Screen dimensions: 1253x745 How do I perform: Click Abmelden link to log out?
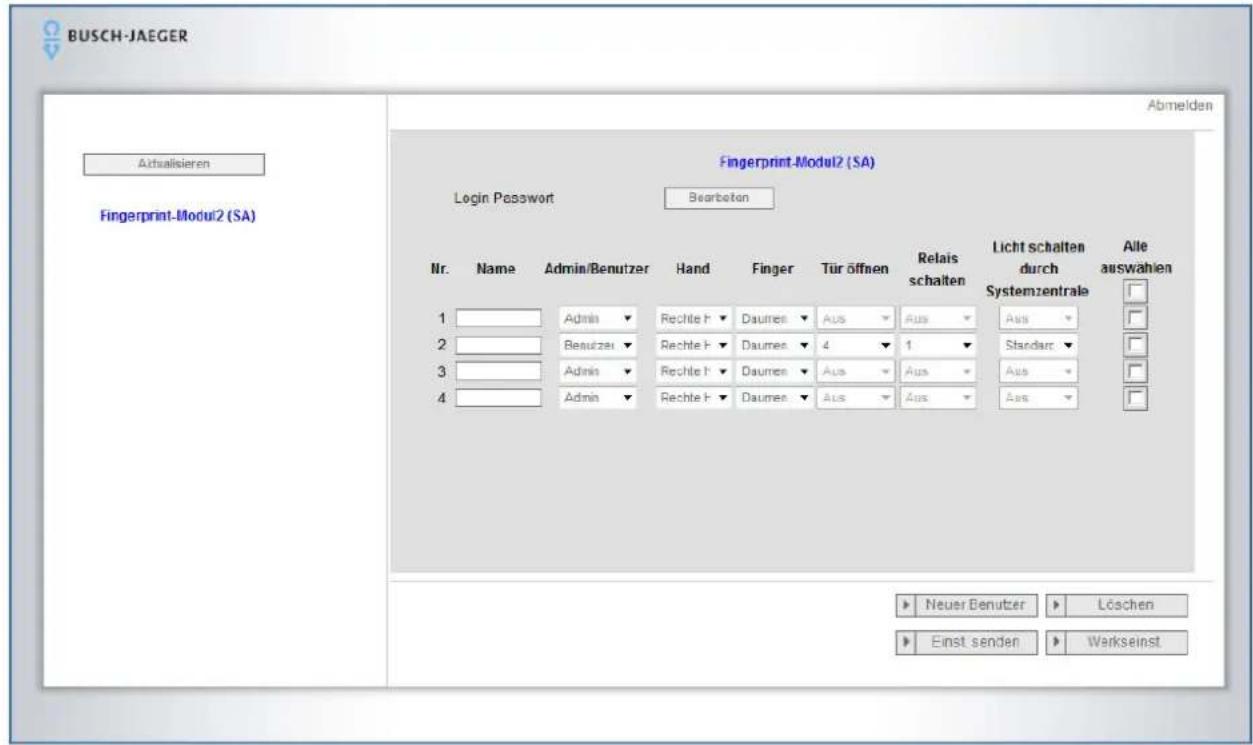(x=1180, y=105)
